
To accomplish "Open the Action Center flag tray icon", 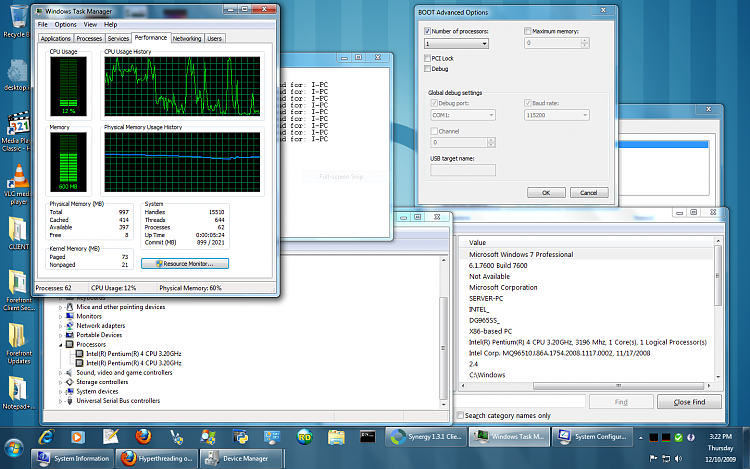I will coord(653,458).
